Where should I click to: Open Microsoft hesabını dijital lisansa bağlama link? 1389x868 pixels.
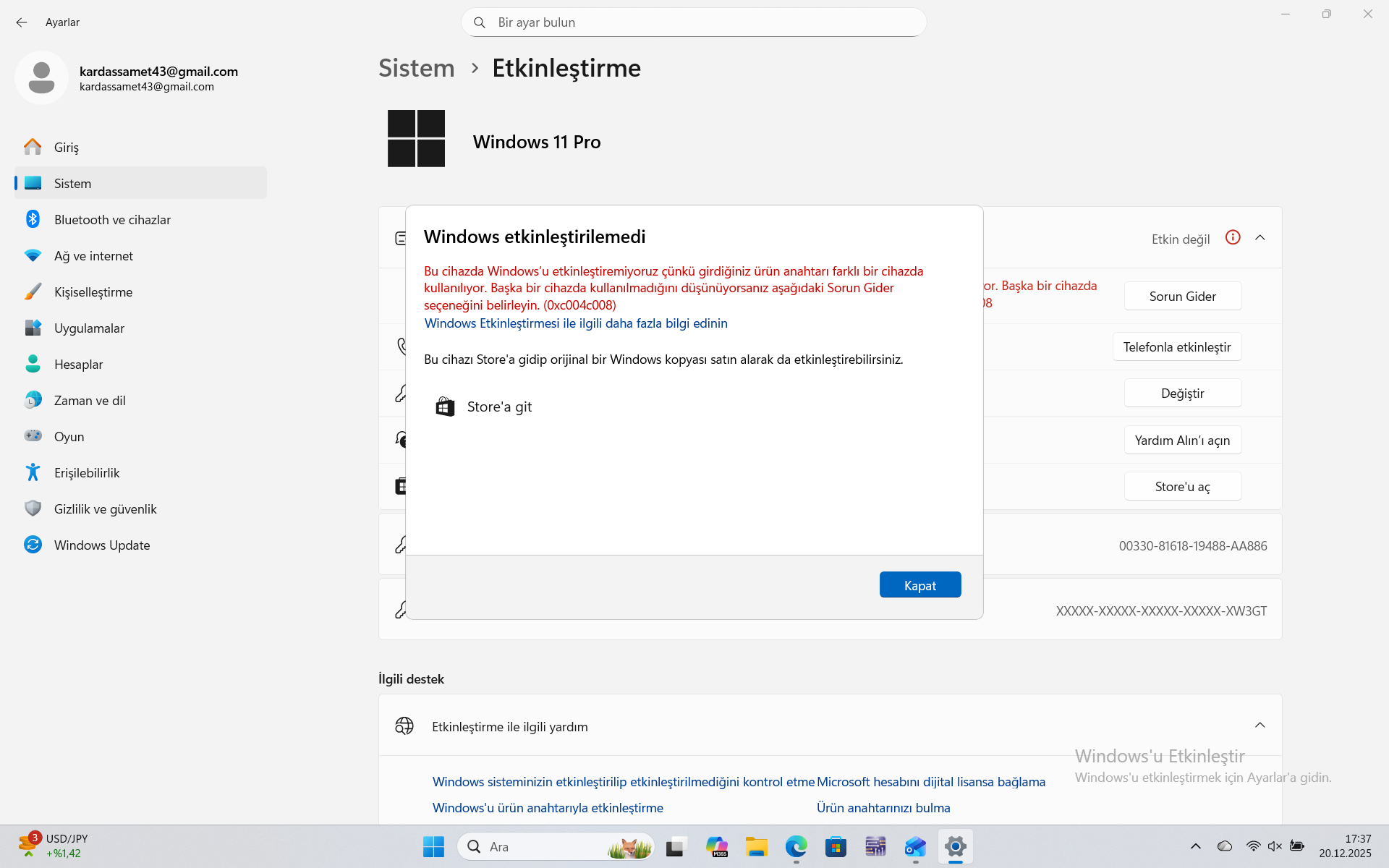tap(931, 781)
